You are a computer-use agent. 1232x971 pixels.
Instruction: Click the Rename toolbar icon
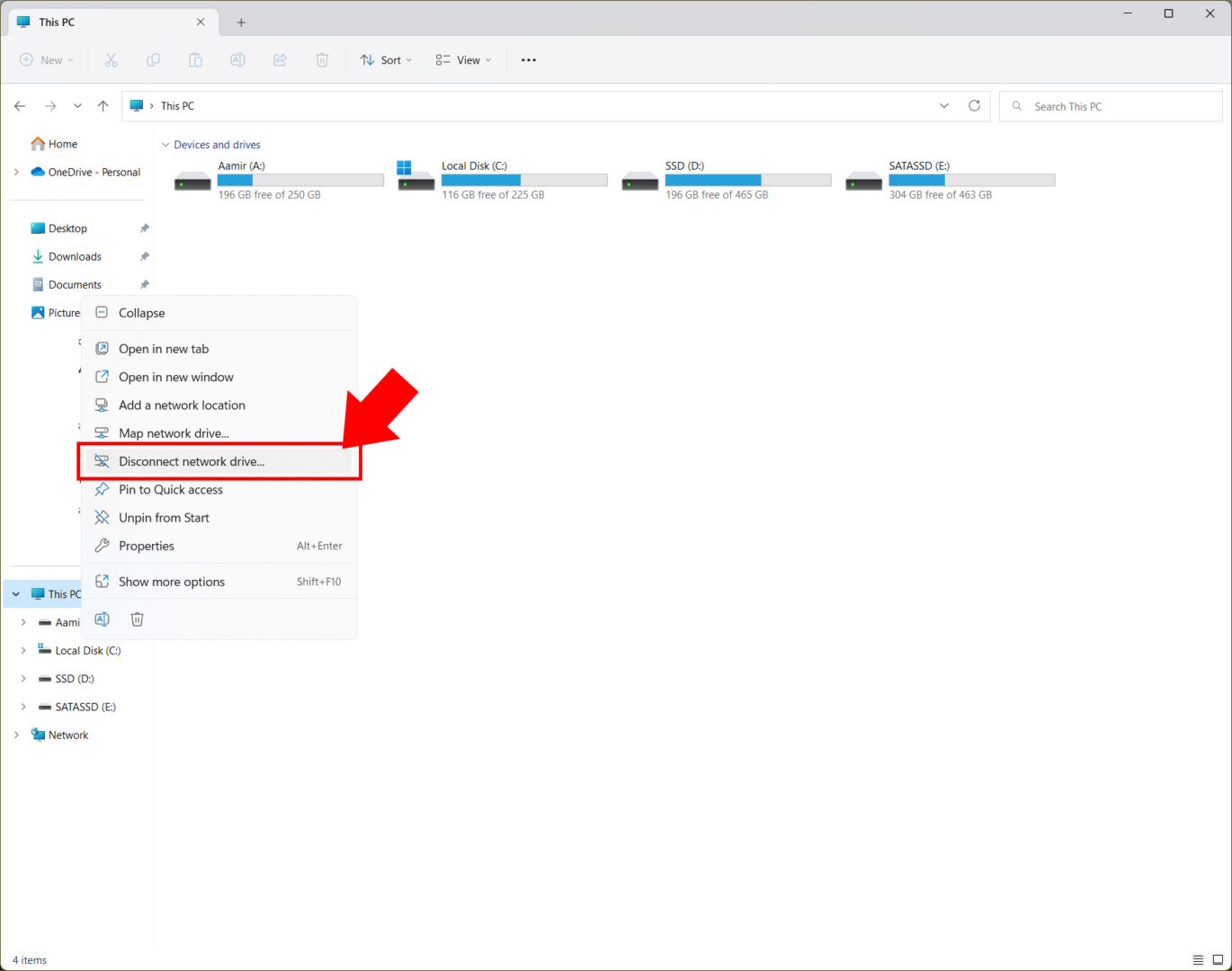[237, 60]
